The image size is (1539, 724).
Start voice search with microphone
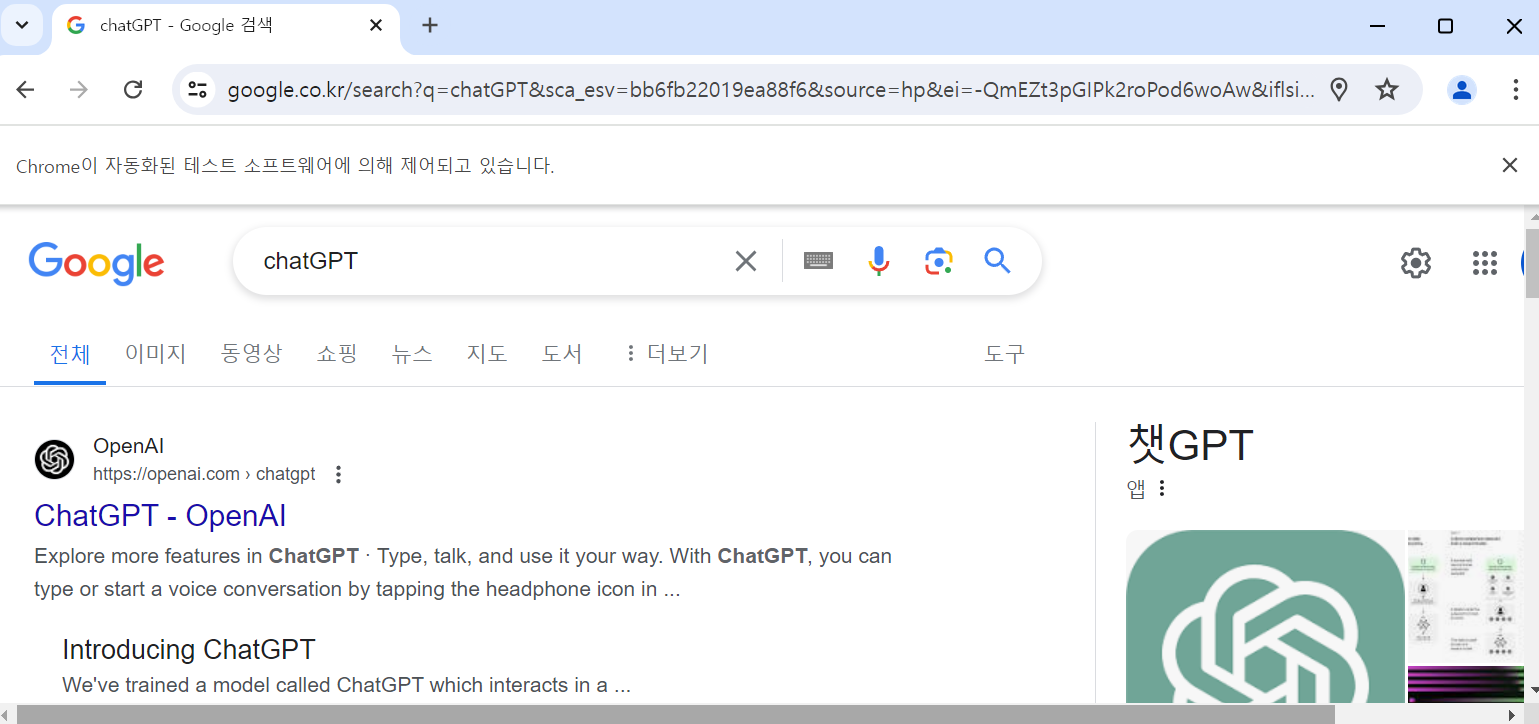(878, 261)
